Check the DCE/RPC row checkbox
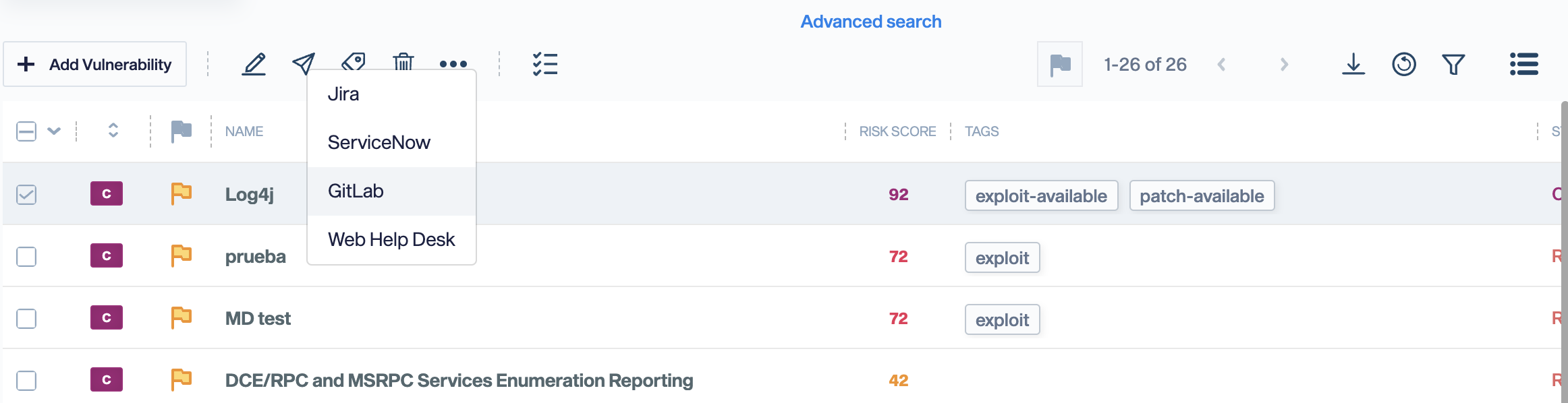This screenshot has width=1568, height=403. (26, 381)
